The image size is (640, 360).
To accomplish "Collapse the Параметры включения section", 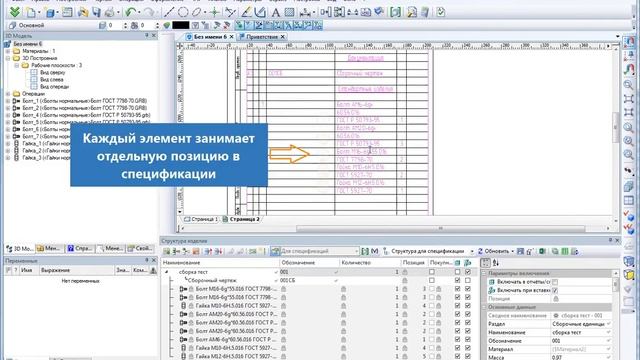I will (x=484, y=273).
